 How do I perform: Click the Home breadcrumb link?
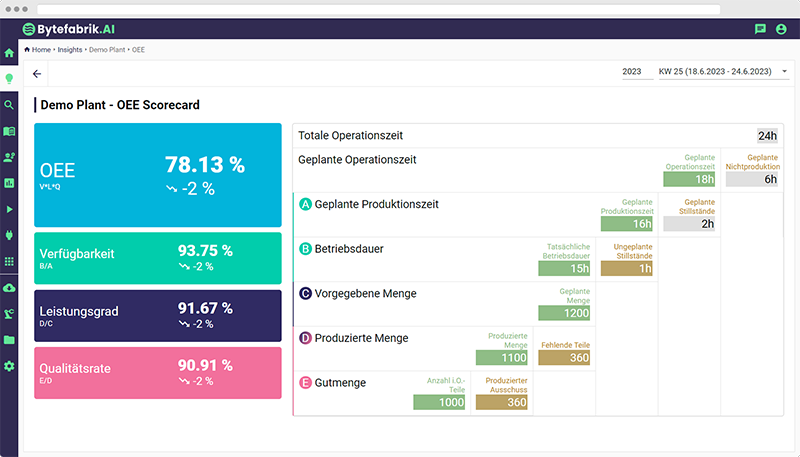[x=40, y=49]
